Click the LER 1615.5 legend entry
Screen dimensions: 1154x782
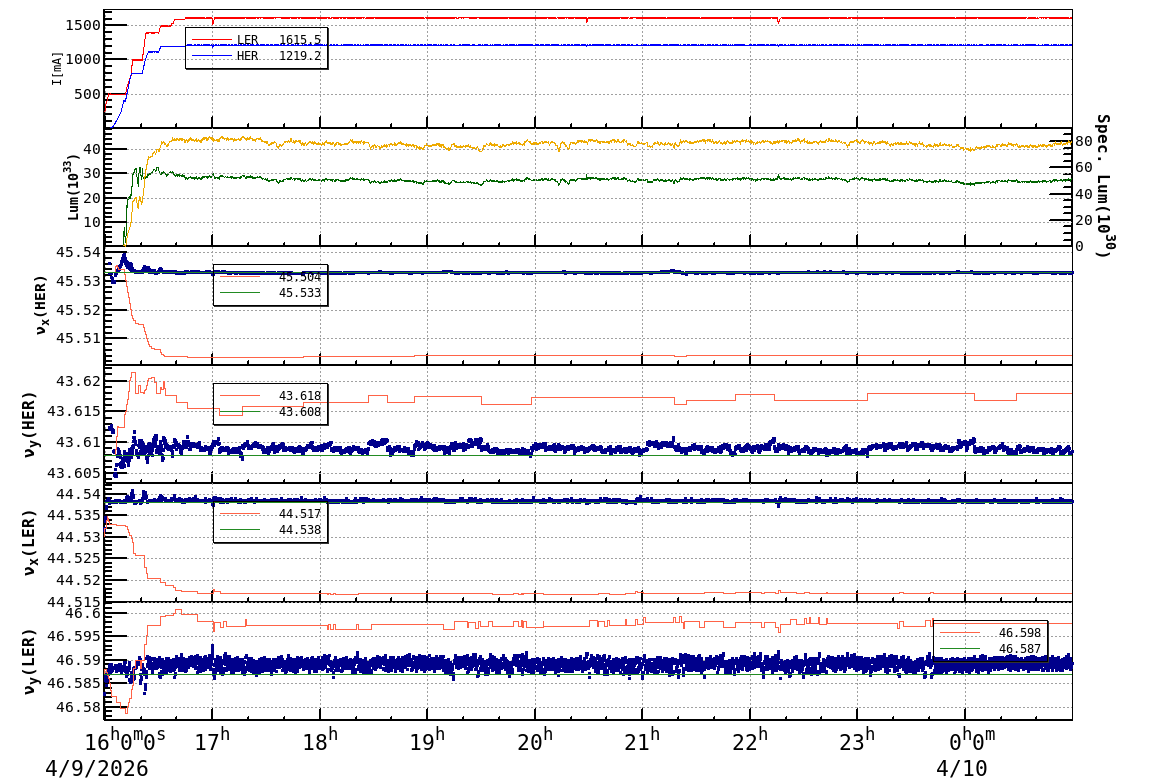click(256, 40)
